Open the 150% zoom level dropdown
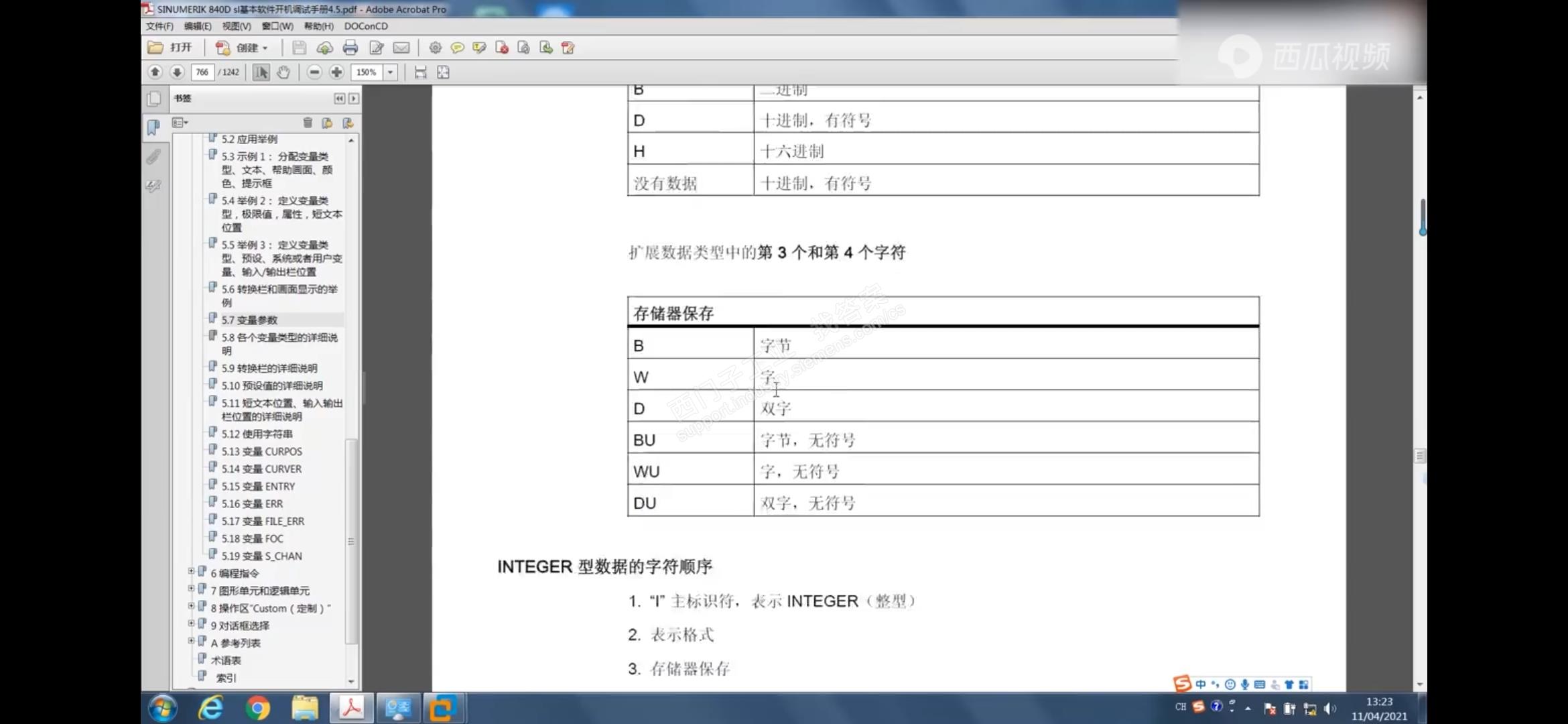This screenshot has width=1568, height=724. (390, 72)
